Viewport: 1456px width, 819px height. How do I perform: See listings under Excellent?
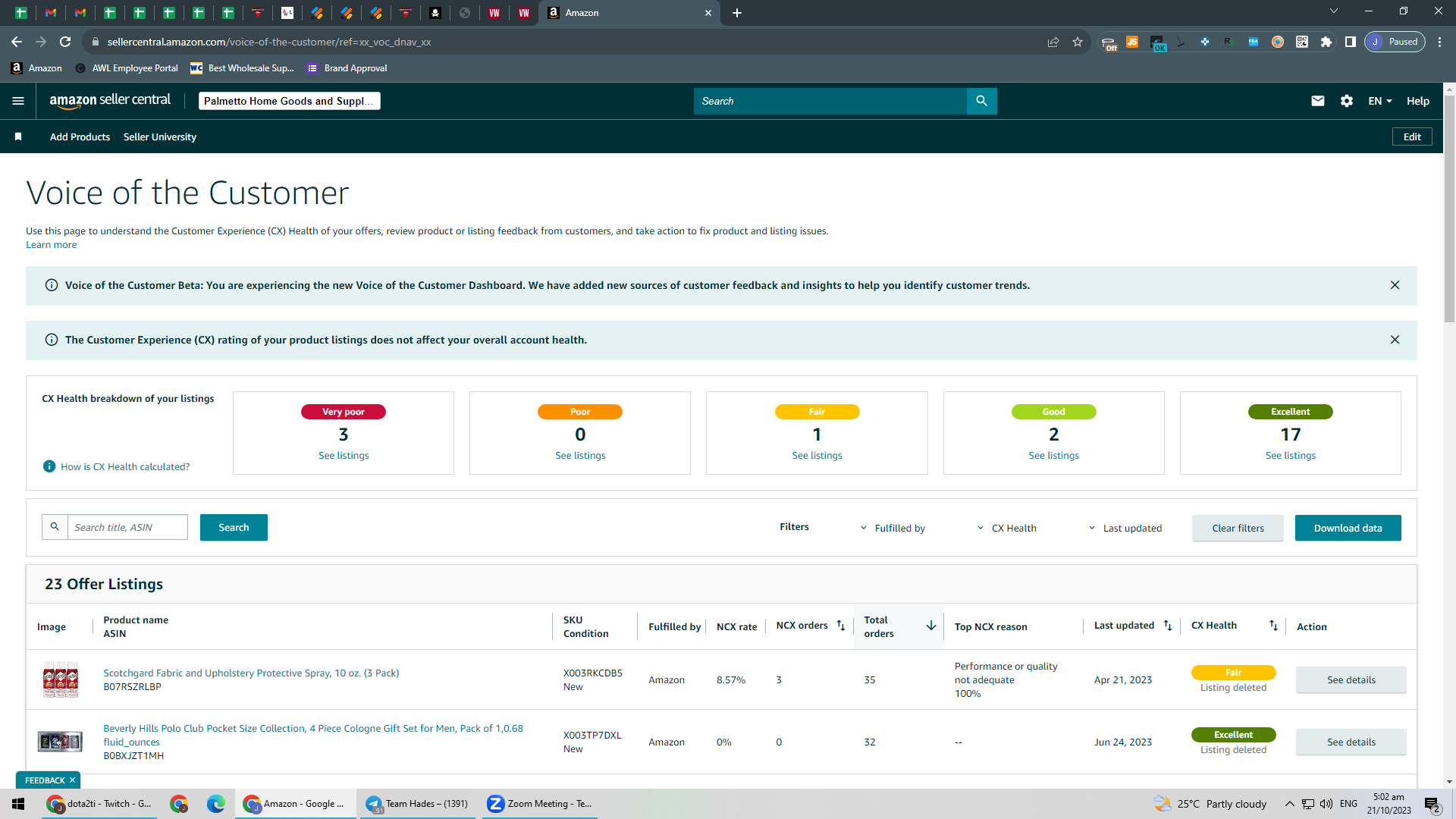point(1290,455)
